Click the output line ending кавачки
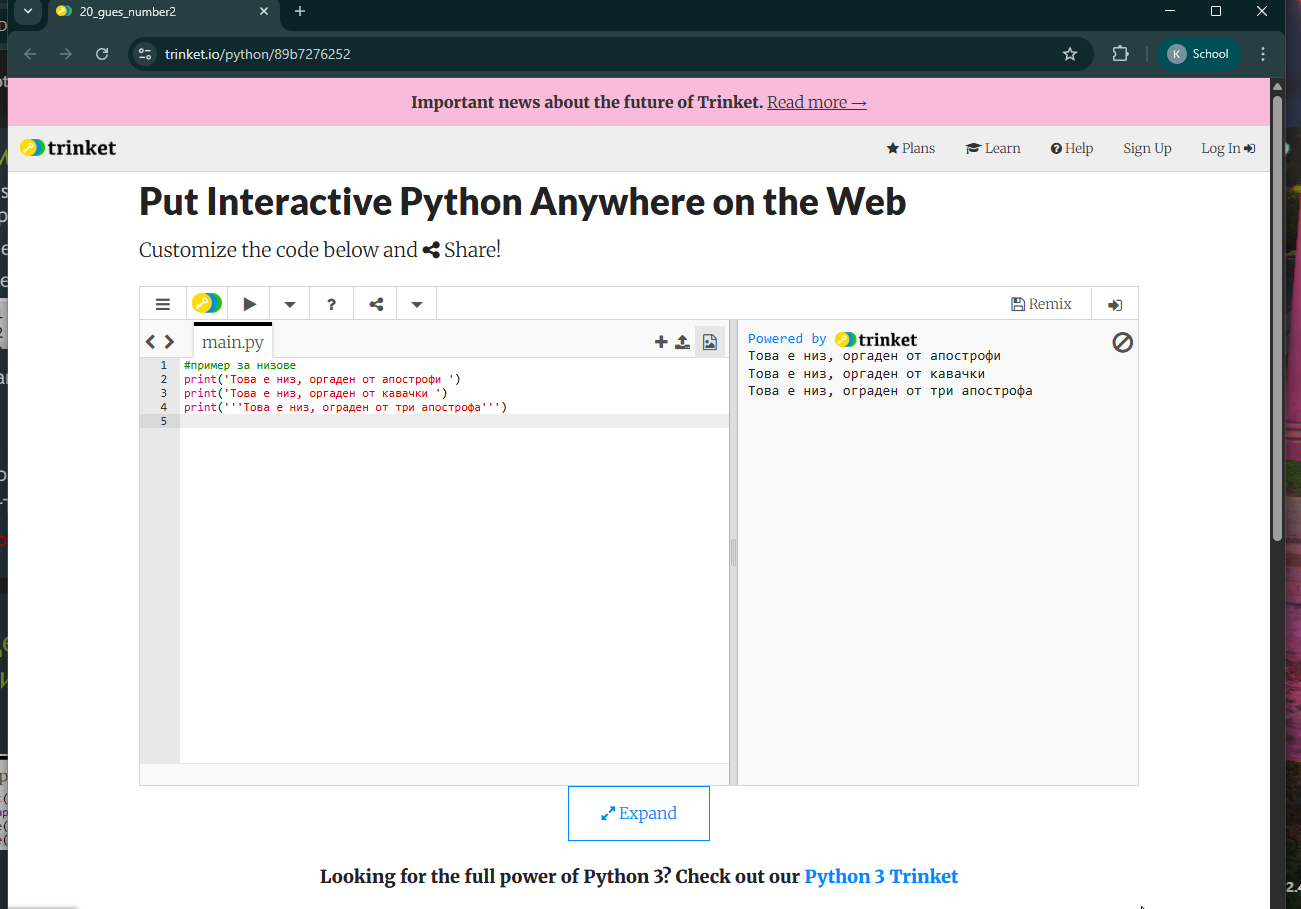Image resolution: width=1301 pixels, height=909 pixels. (x=867, y=373)
